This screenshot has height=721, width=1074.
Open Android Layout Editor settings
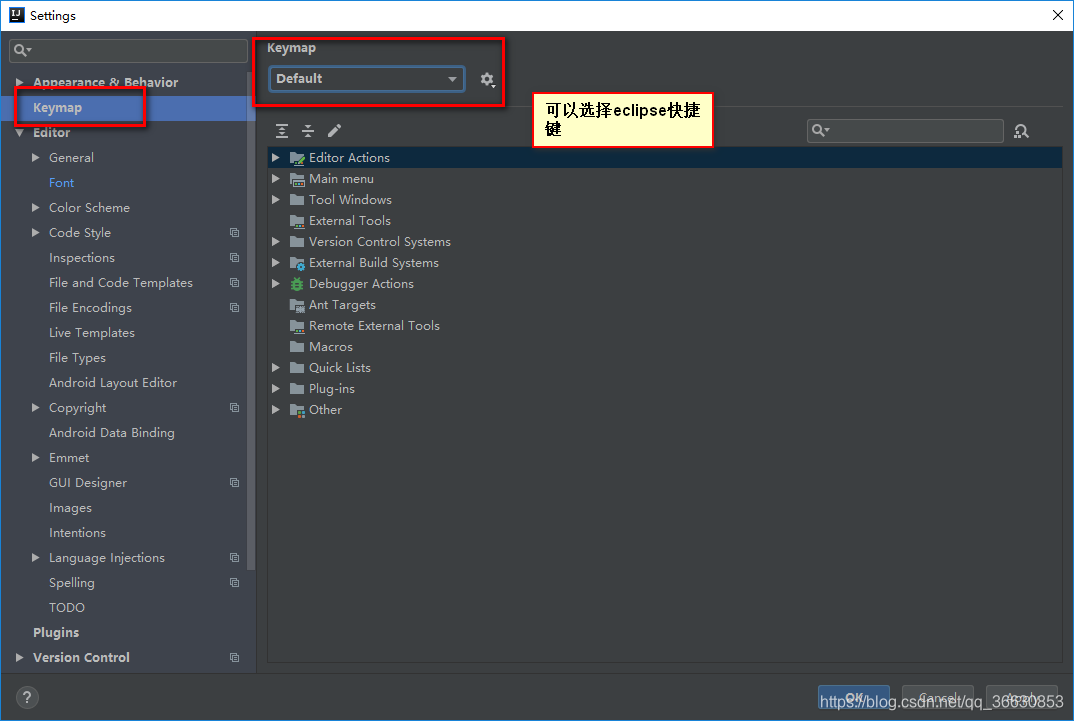pyautogui.click(x=112, y=383)
